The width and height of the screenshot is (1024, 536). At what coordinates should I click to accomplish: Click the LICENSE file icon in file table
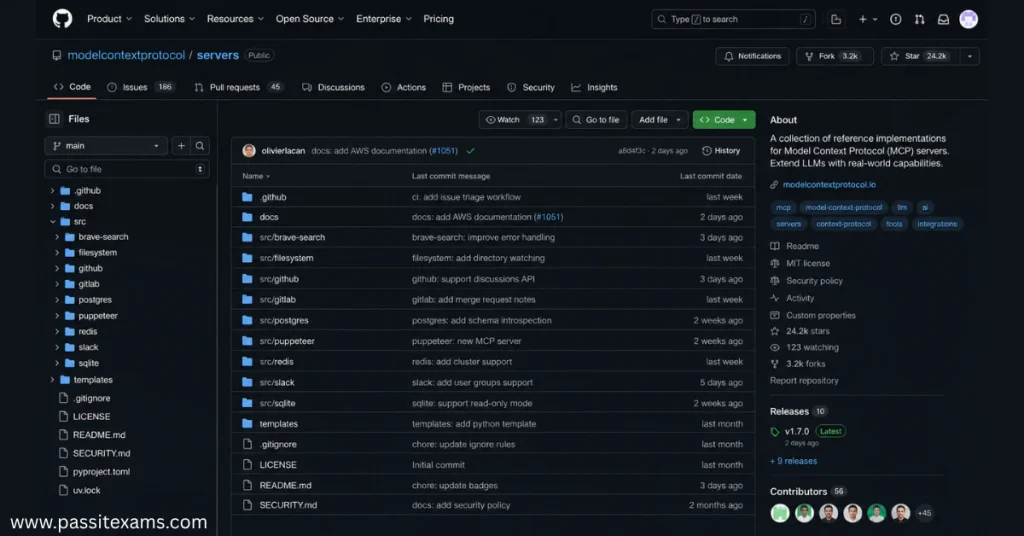[247, 465]
